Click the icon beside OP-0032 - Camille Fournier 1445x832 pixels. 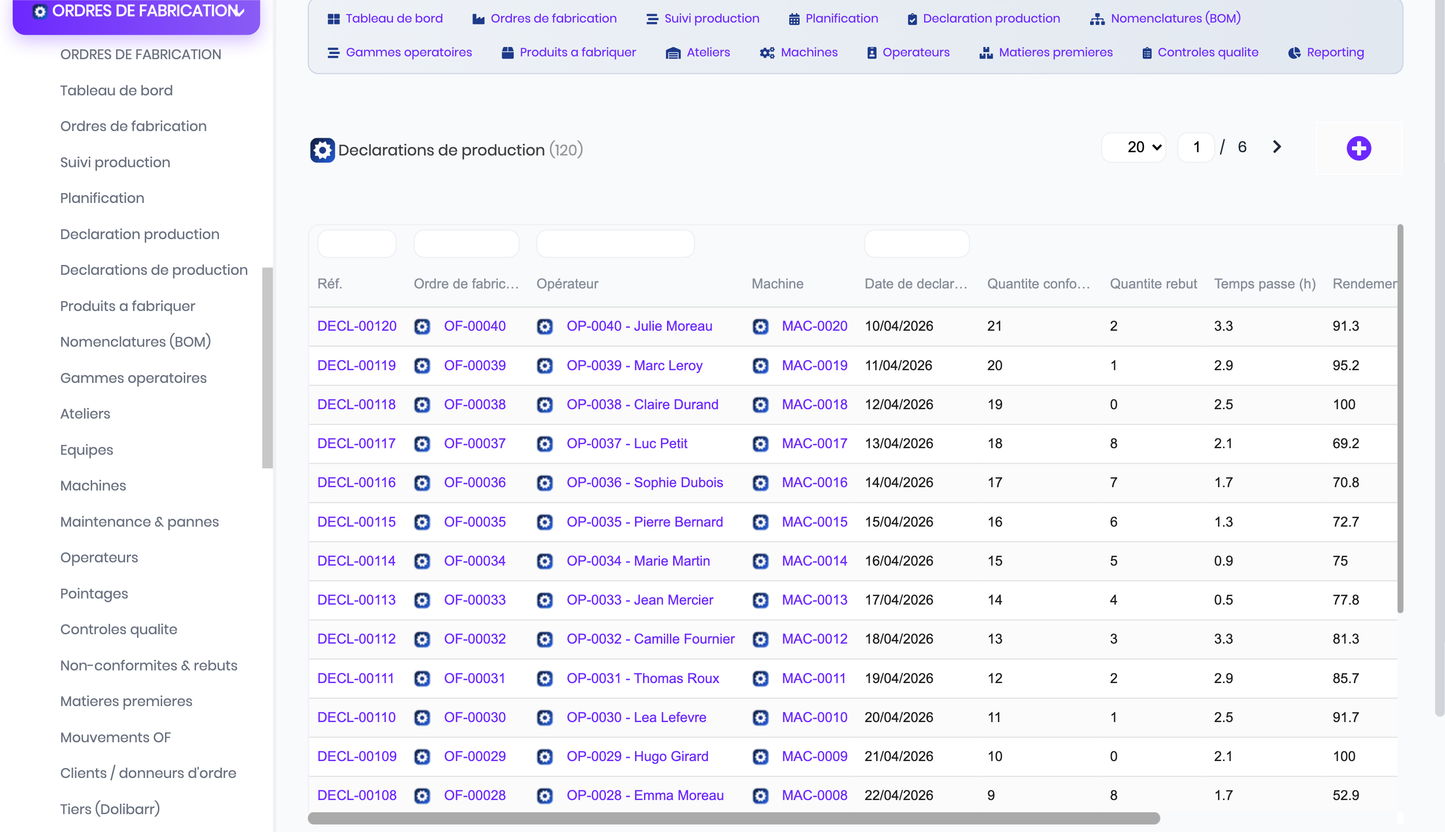(545, 639)
